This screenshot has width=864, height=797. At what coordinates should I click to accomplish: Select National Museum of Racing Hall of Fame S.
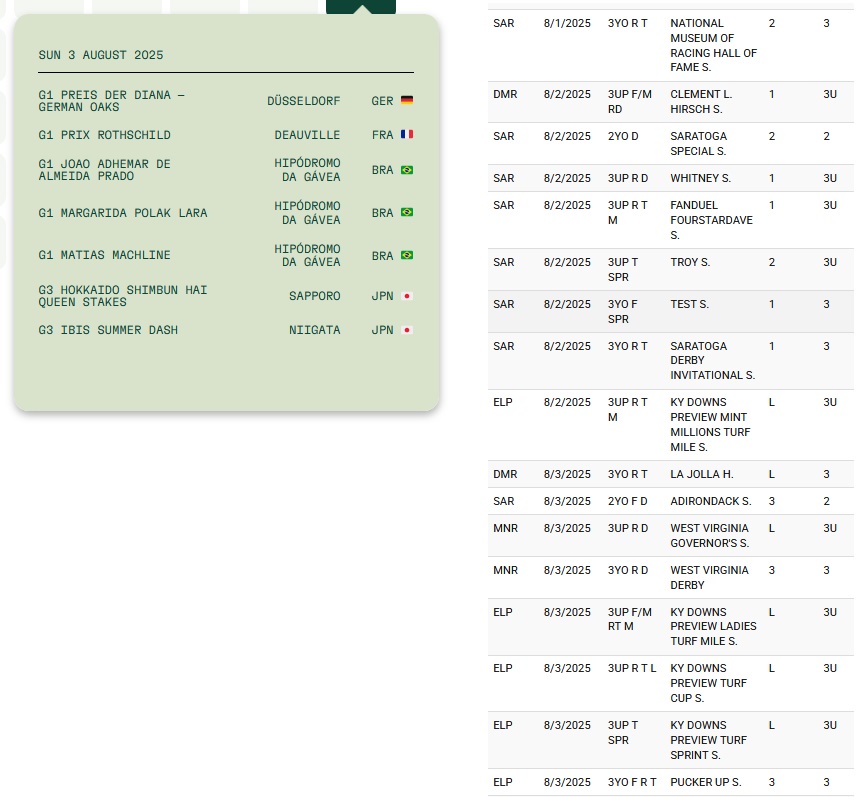(x=713, y=45)
